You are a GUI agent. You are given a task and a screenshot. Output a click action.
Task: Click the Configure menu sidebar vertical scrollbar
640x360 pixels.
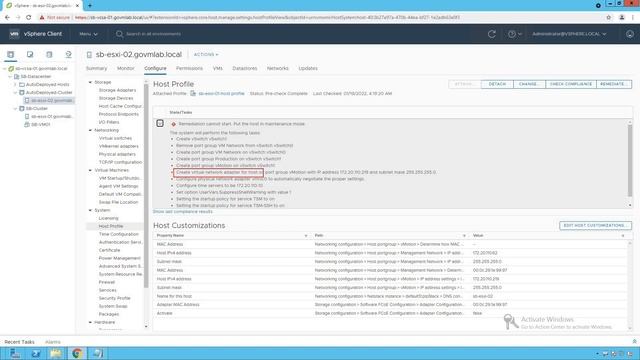146,186
